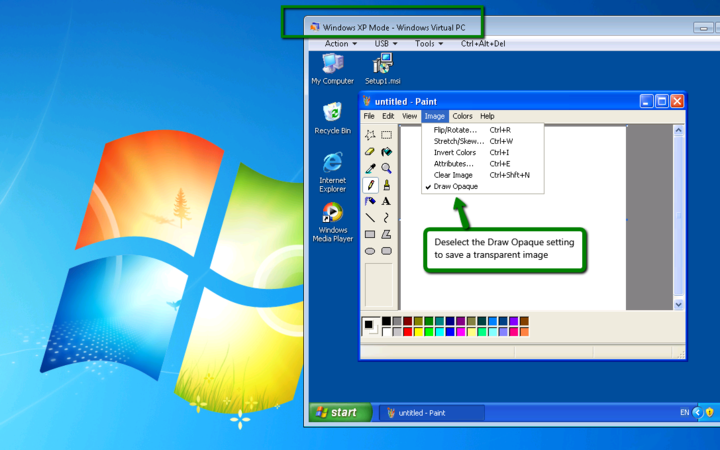The height and width of the screenshot is (450, 720).
Task: Choose the Polygon shape tool
Action: point(387,234)
